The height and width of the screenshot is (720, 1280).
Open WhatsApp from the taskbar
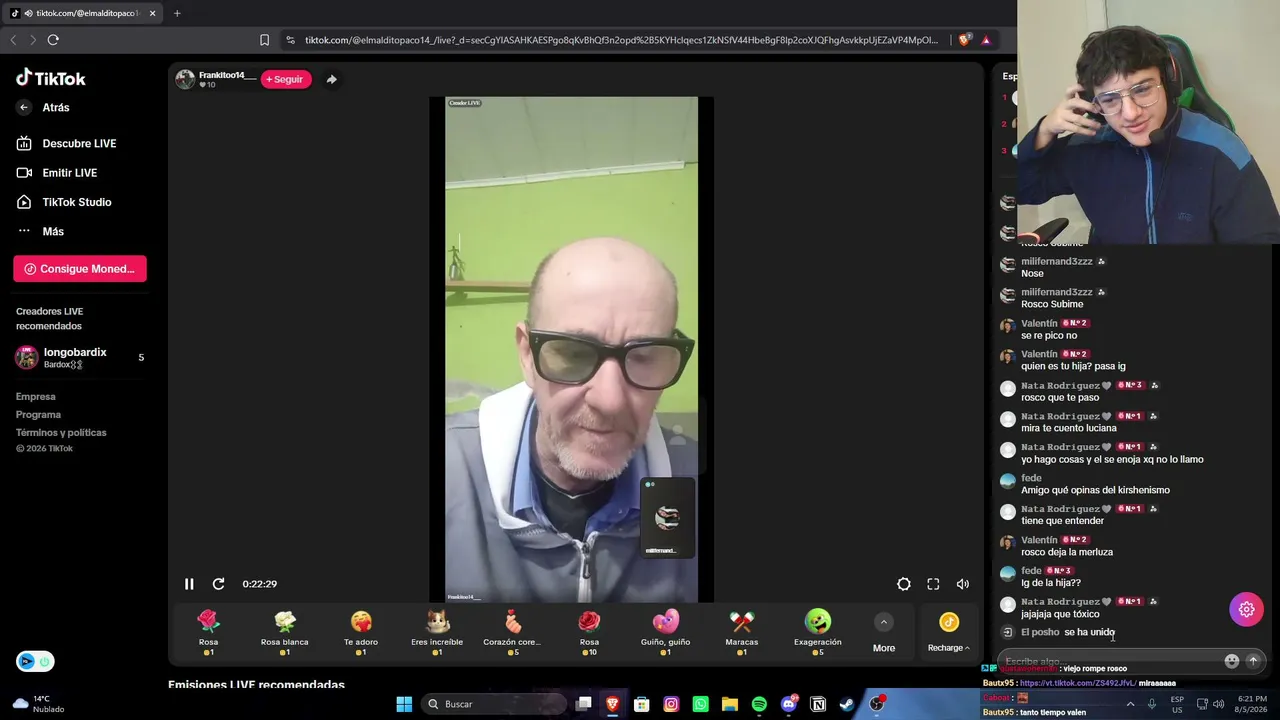(x=700, y=704)
